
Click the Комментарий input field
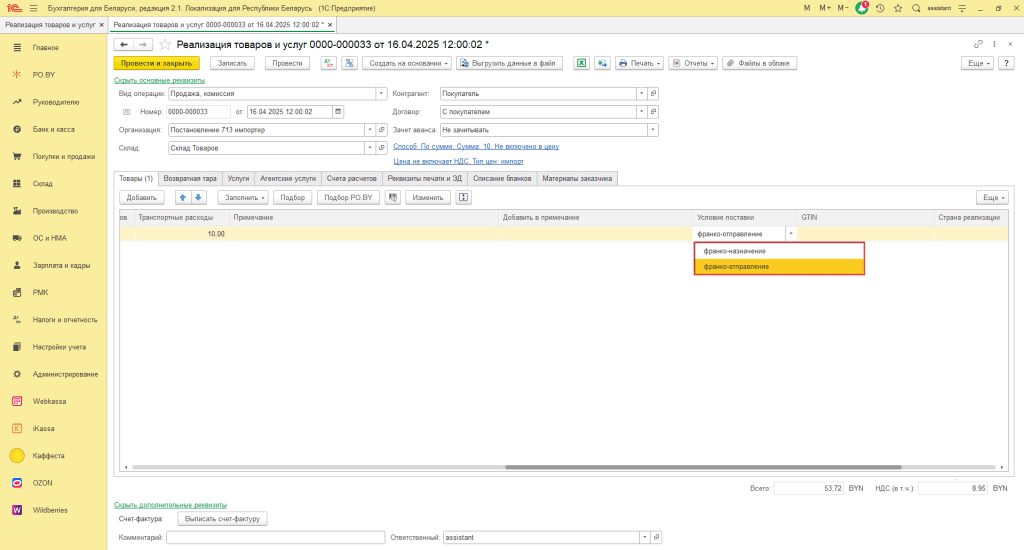pos(275,538)
